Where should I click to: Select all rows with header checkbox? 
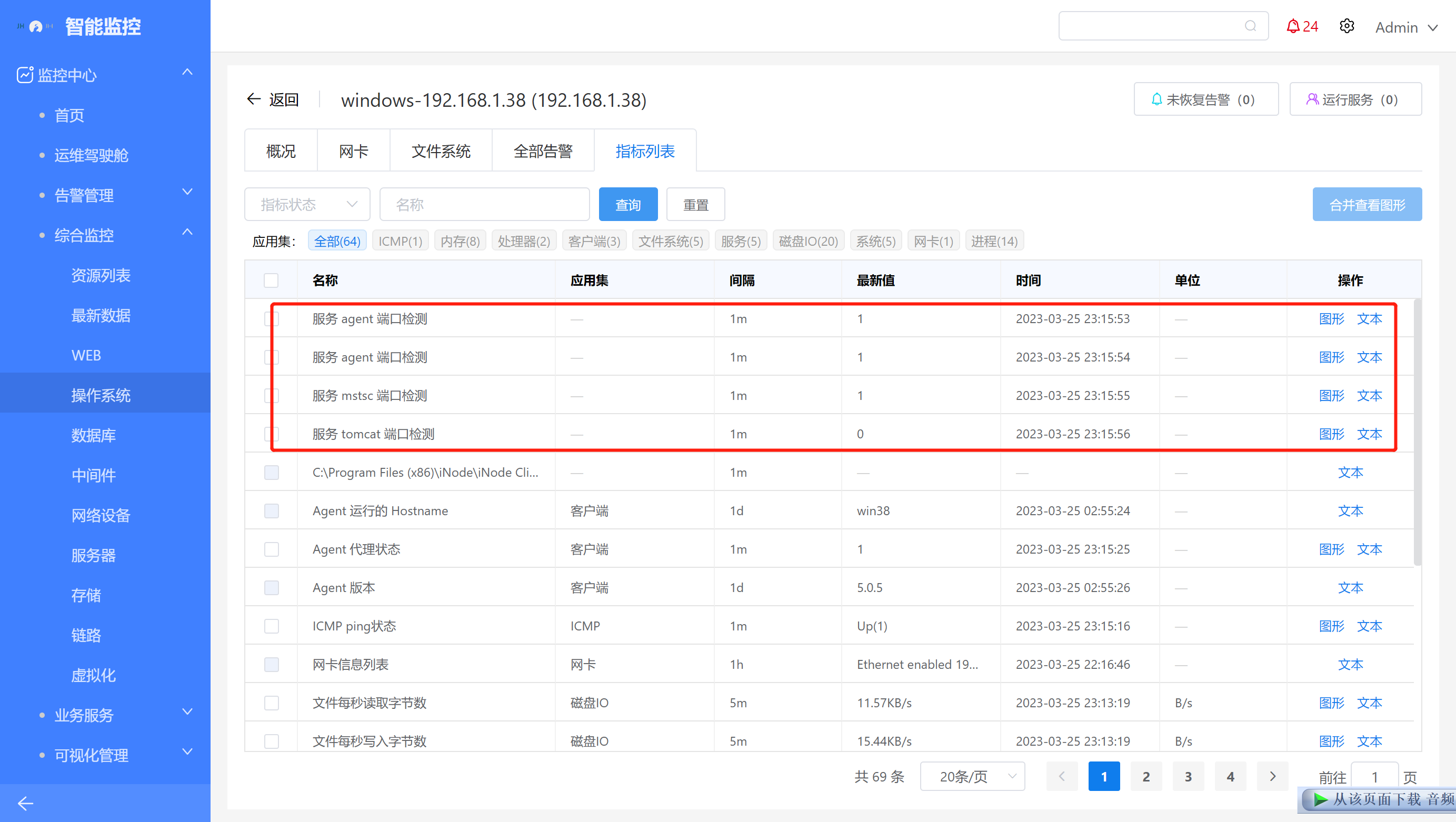pos(271,280)
